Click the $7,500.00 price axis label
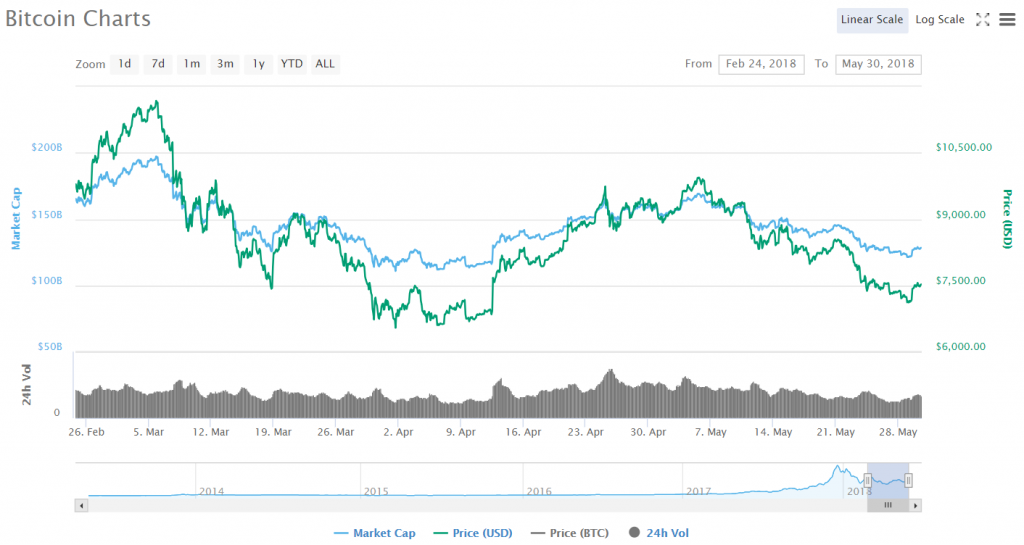The image size is (1024, 545). point(961,281)
